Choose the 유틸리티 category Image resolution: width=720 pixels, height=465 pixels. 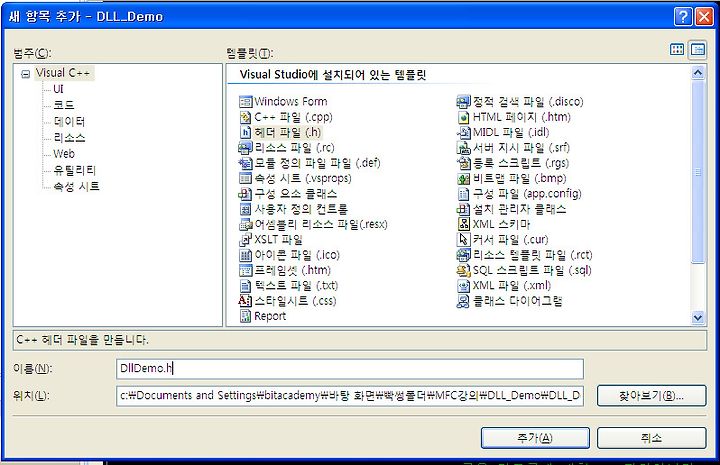pyautogui.click(x=74, y=170)
